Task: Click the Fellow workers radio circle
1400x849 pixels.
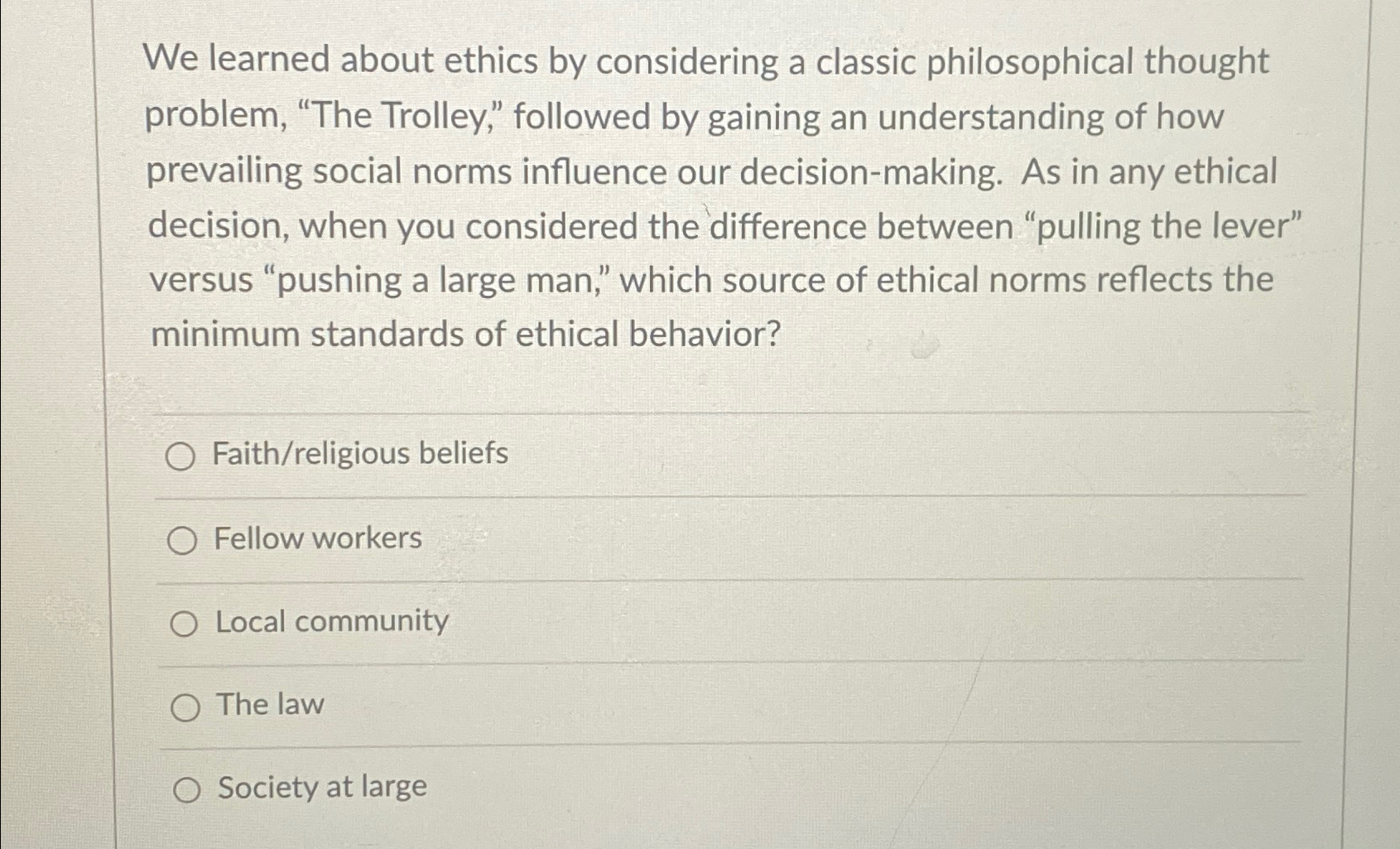Action: 183,539
